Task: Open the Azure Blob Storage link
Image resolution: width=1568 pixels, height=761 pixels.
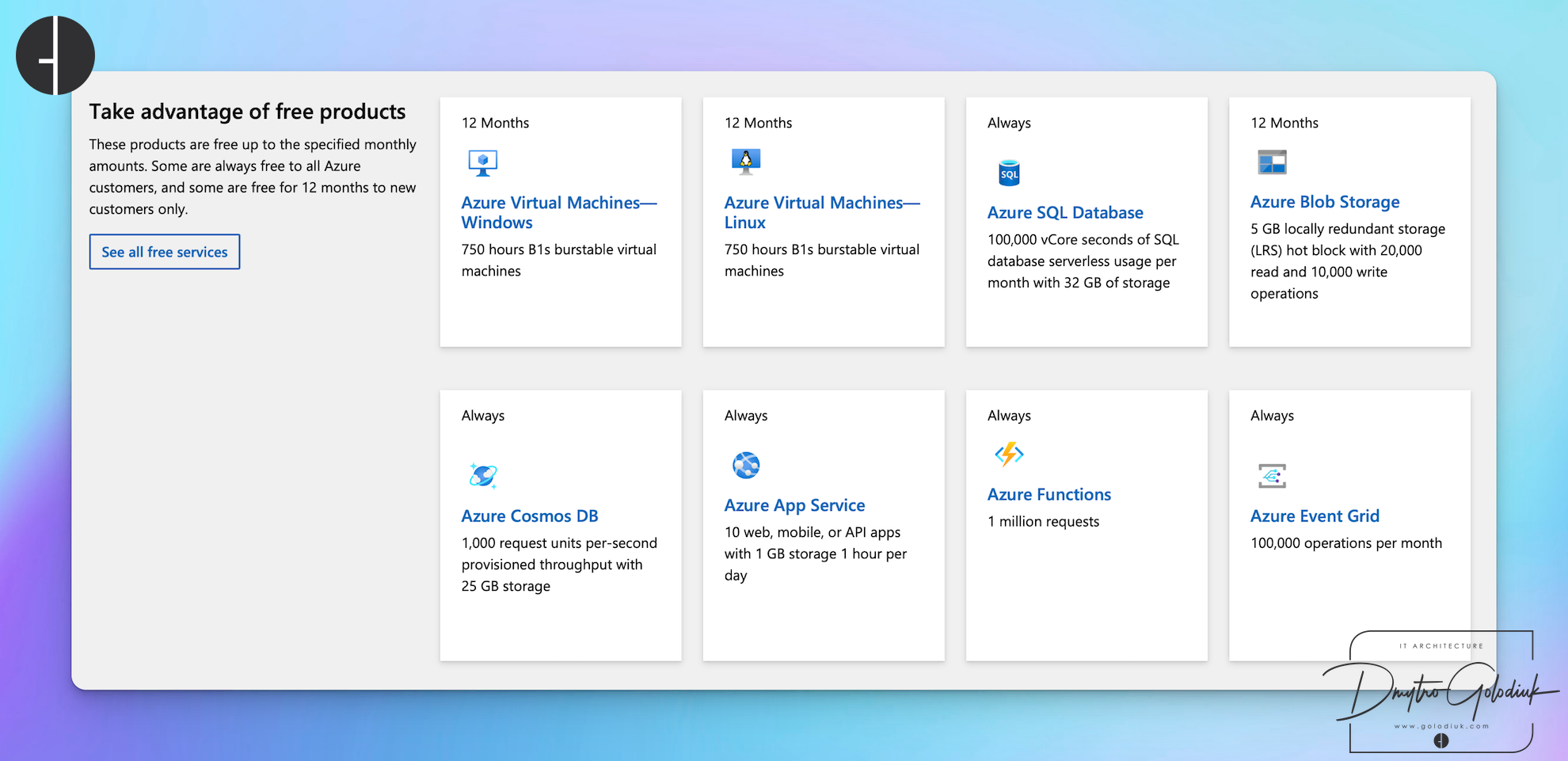Action: tap(1325, 202)
